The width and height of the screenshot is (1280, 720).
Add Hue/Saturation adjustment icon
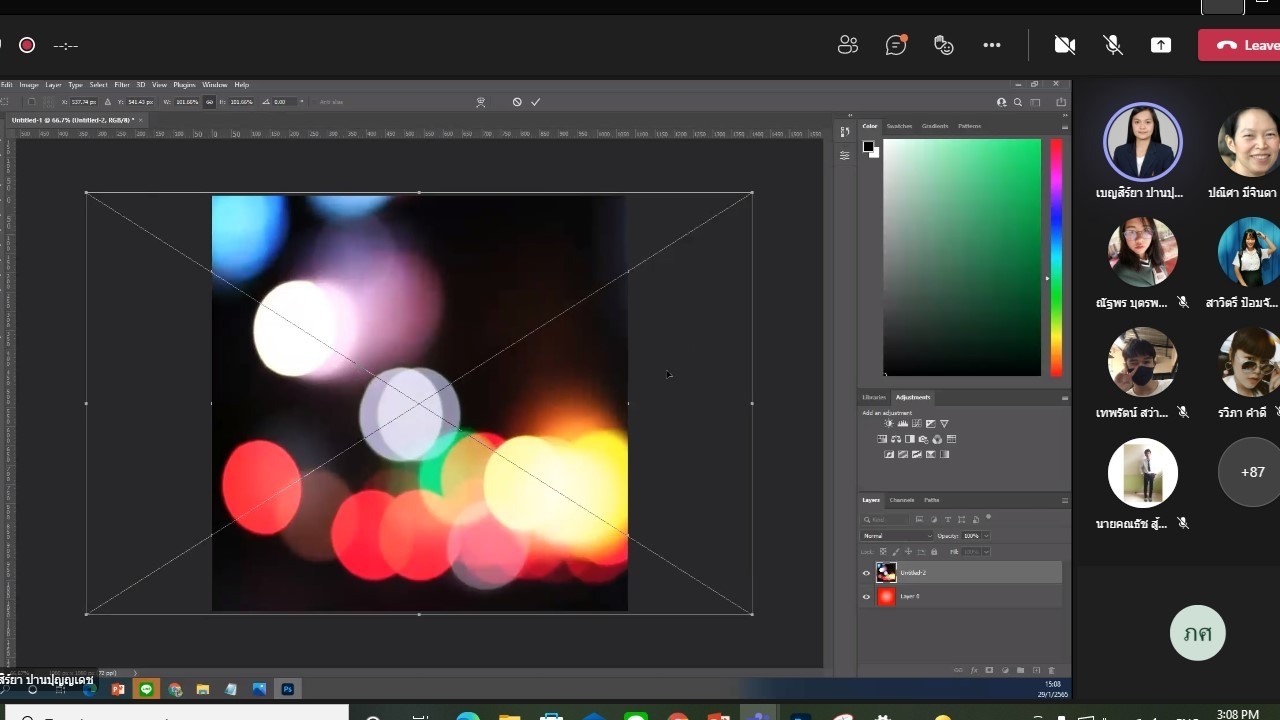click(882, 439)
